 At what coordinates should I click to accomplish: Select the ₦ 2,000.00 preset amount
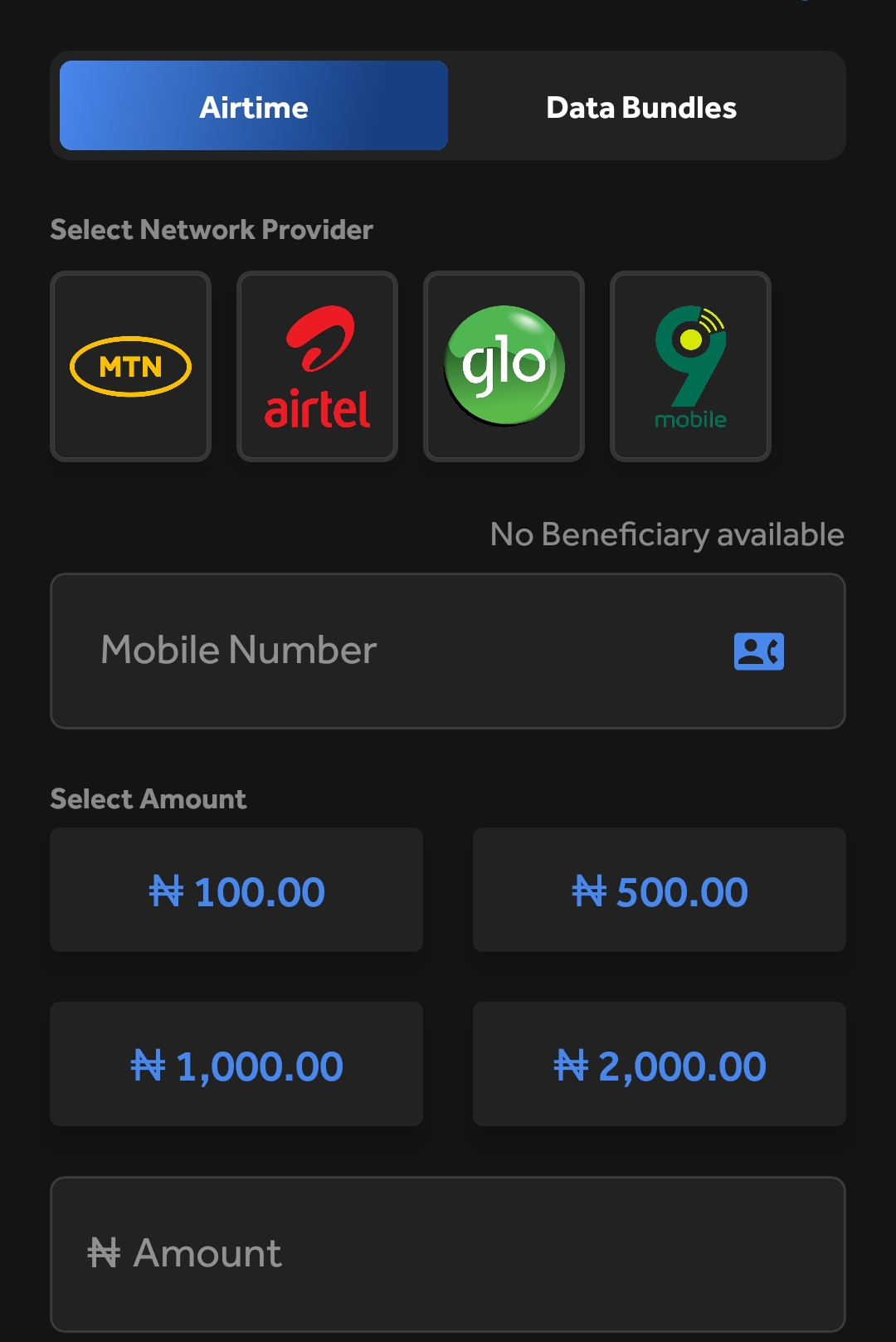[660, 1064]
